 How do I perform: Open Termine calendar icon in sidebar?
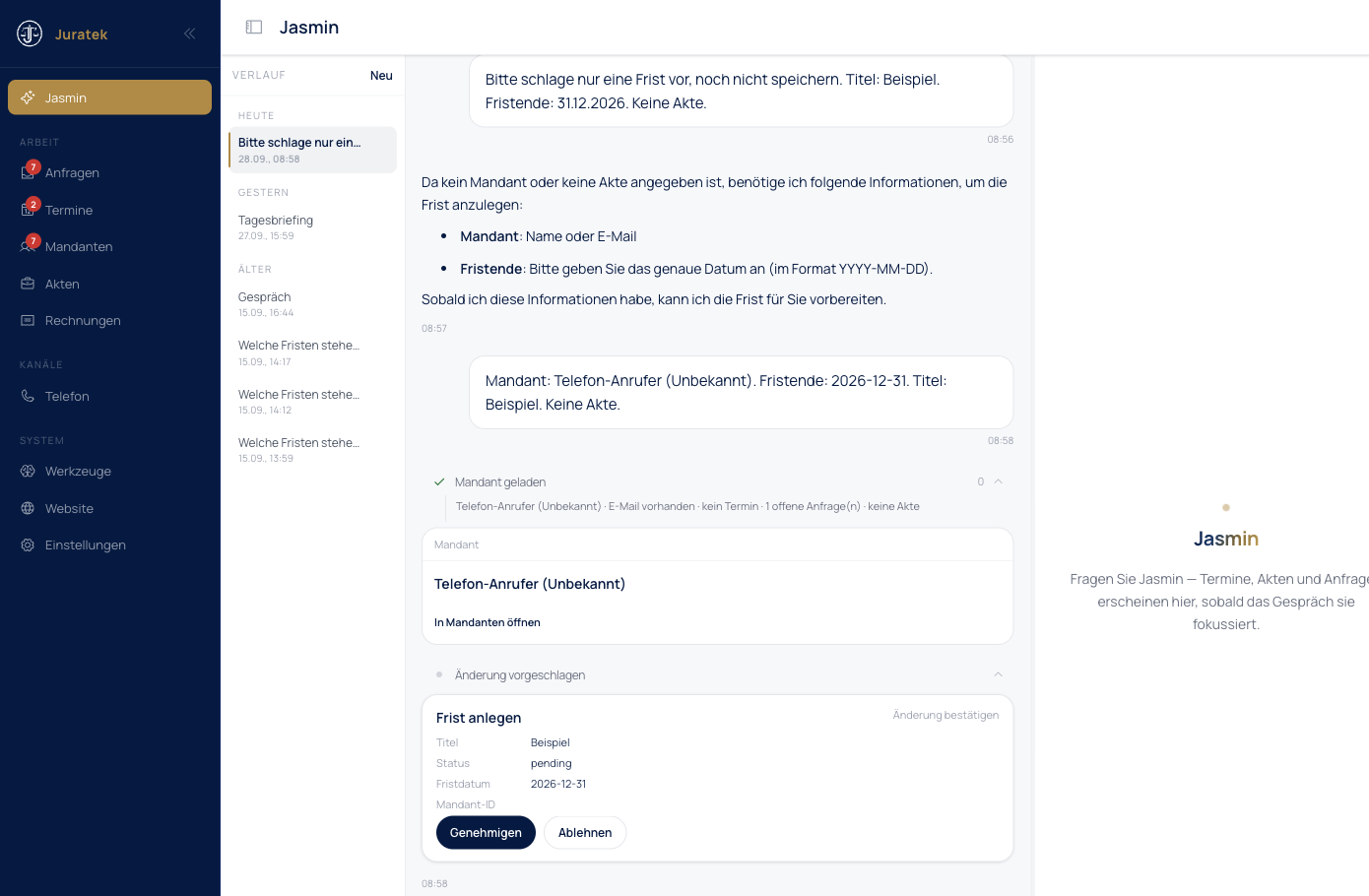tap(28, 210)
